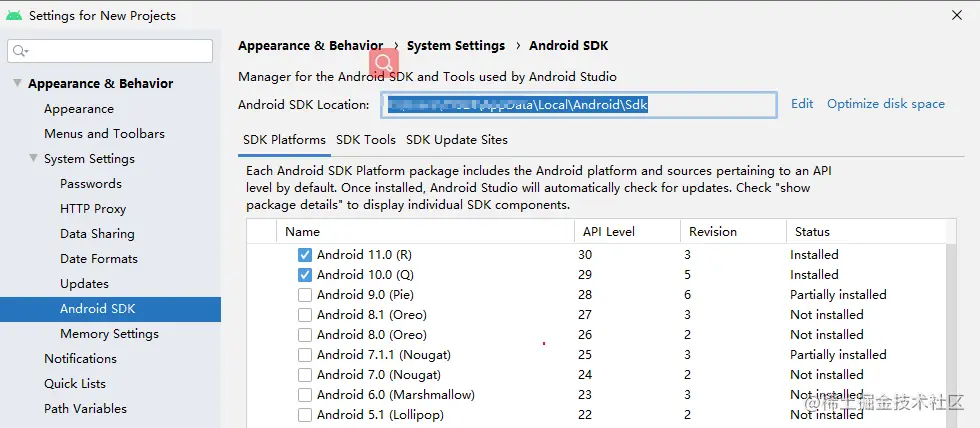Click the System Settings breadcrumb
This screenshot has width=980, height=428.
tap(456, 46)
